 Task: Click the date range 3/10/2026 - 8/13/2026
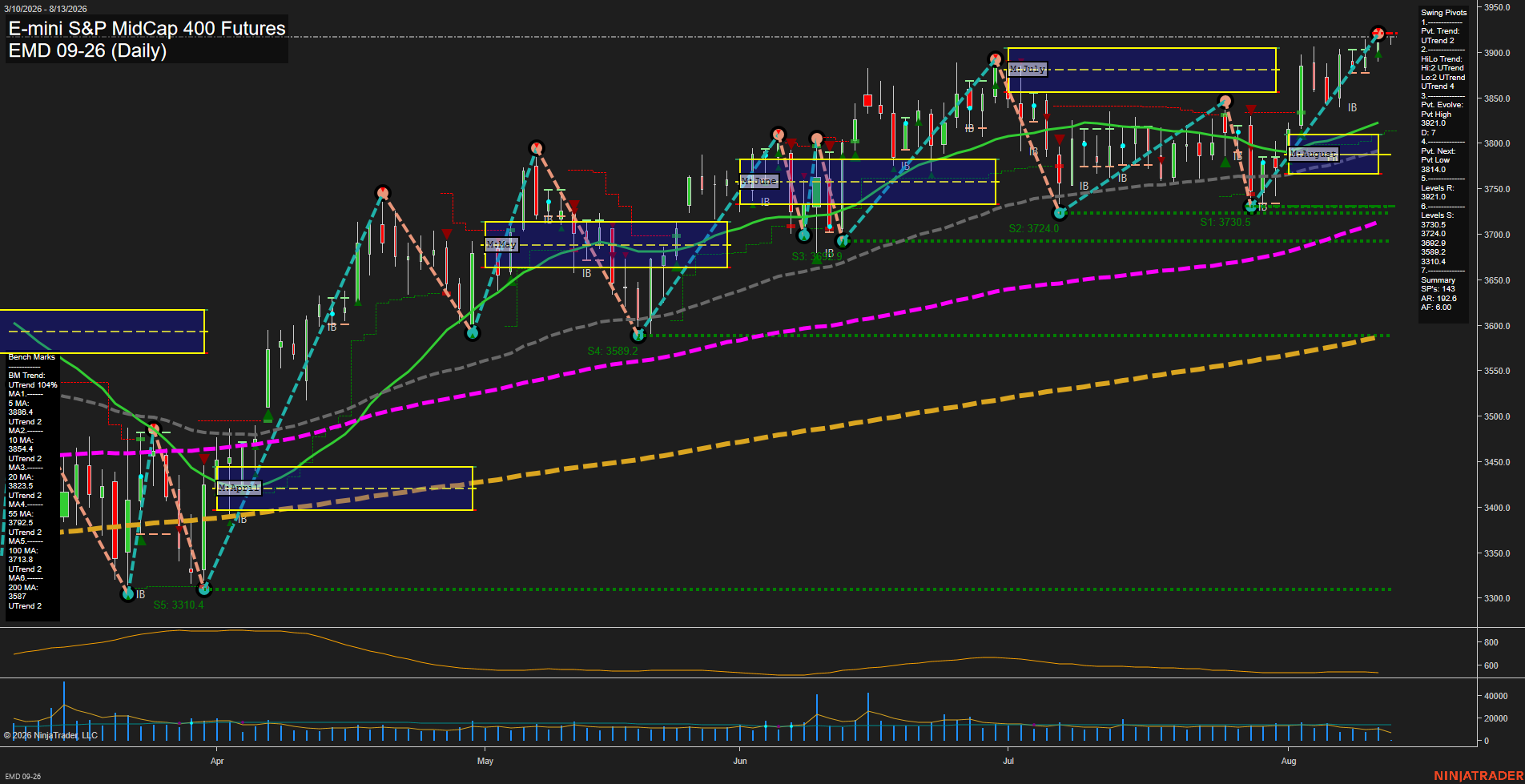pyautogui.click(x=46, y=9)
